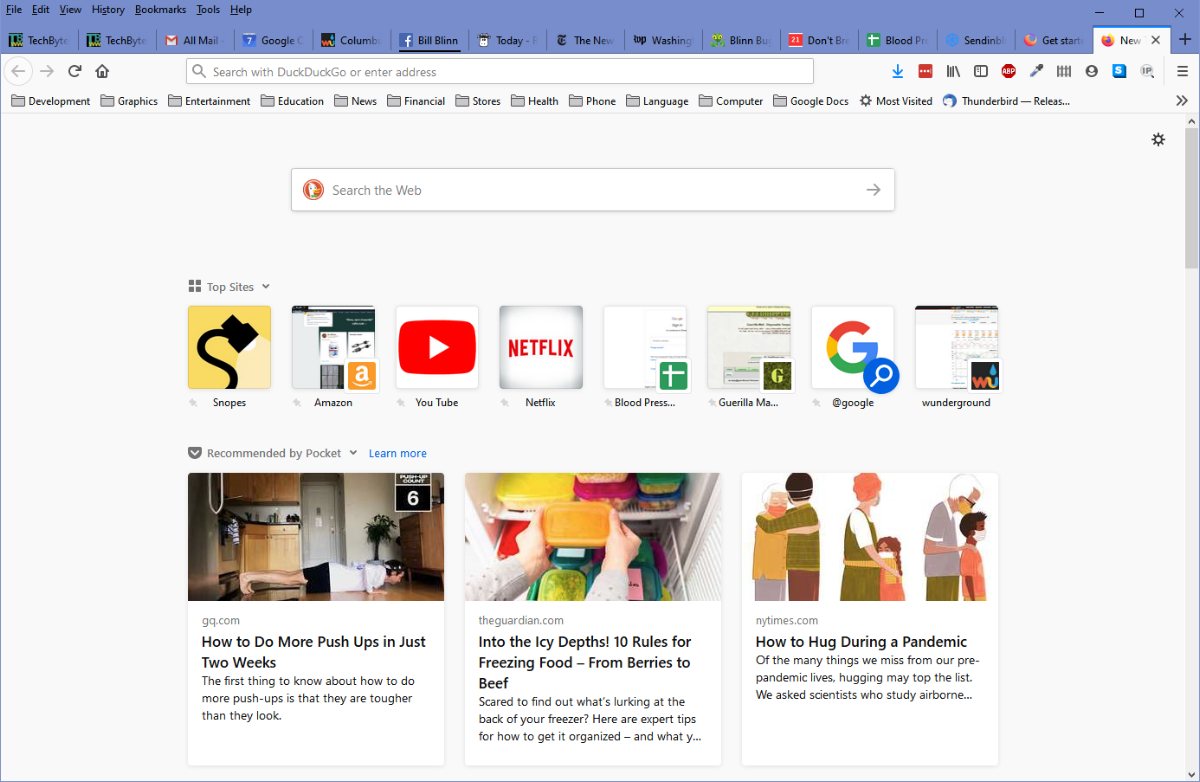Click the IP lookup extension icon
1200x782 pixels.
(1147, 71)
